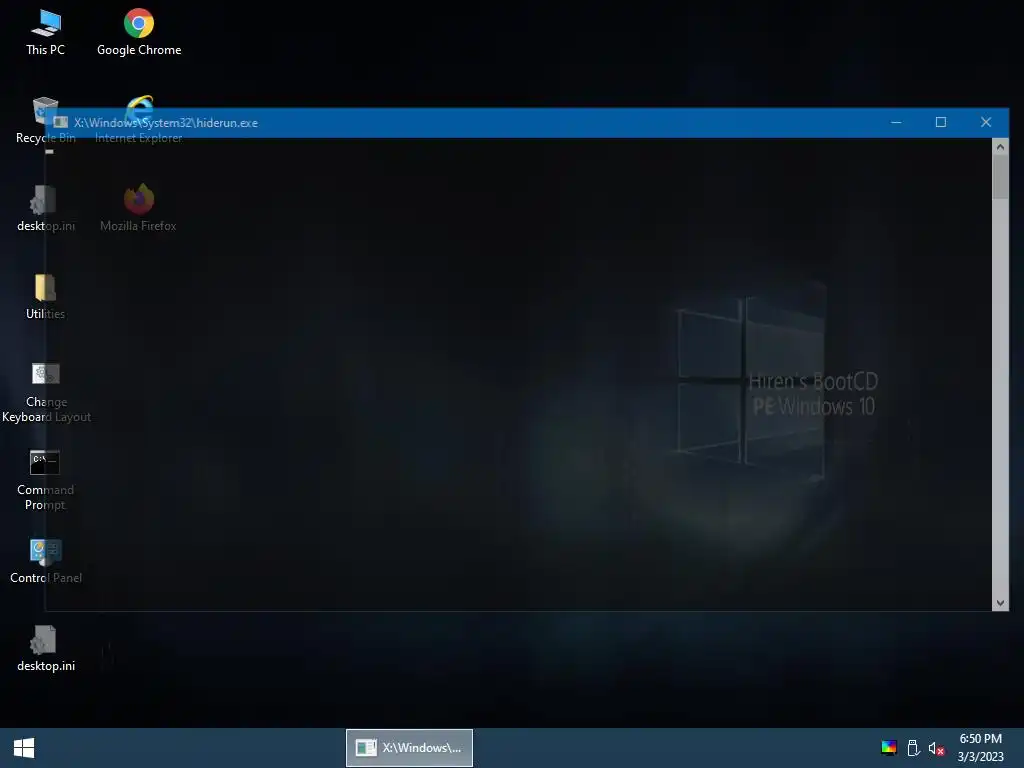This screenshot has height=768, width=1024.
Task: Click the console vertical scrollbar thumb
Action: point(1000,176)
